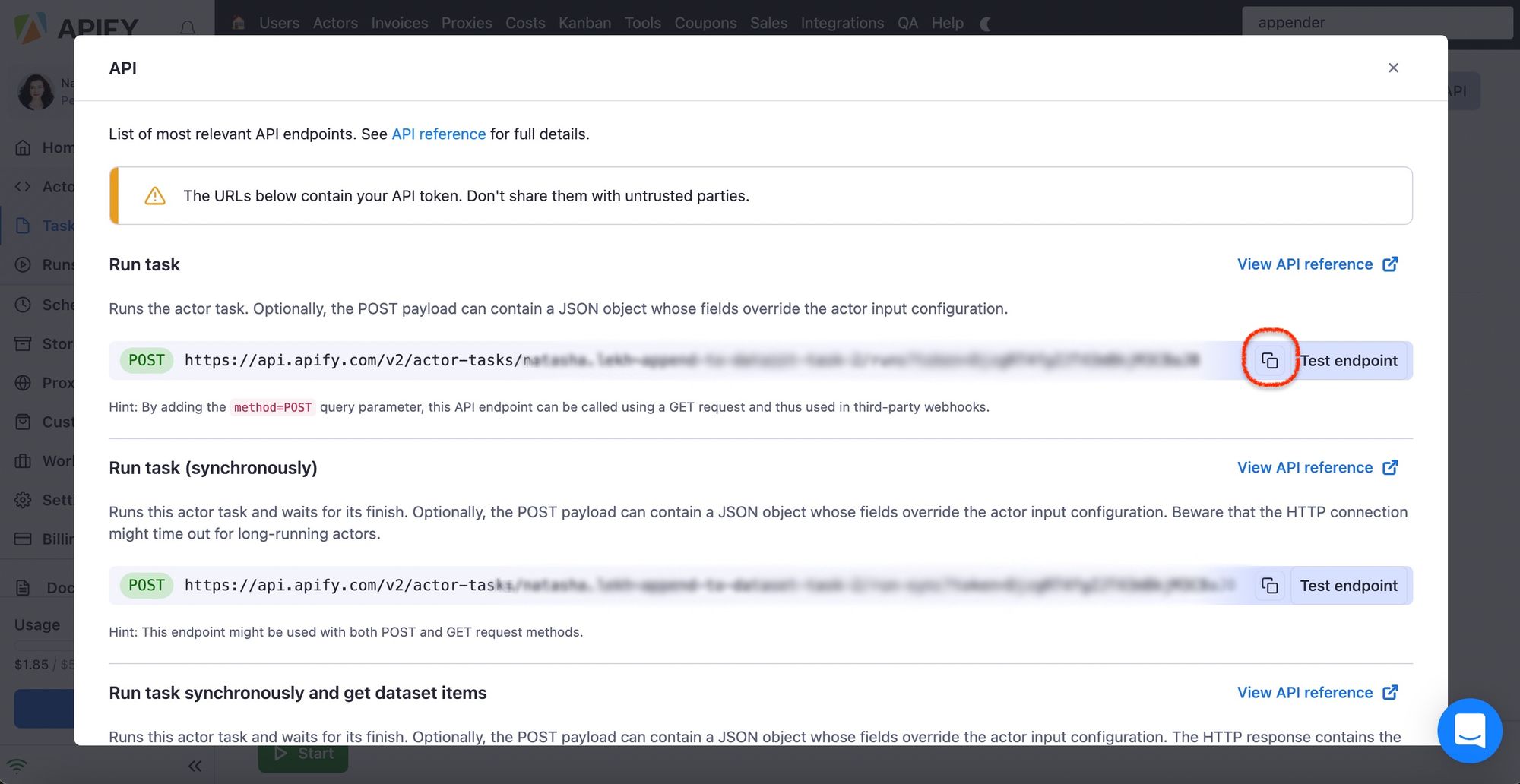Test the Run task endpoint
The image size is (1520, 784).
pyautogui.click(x=1349, y=360)
